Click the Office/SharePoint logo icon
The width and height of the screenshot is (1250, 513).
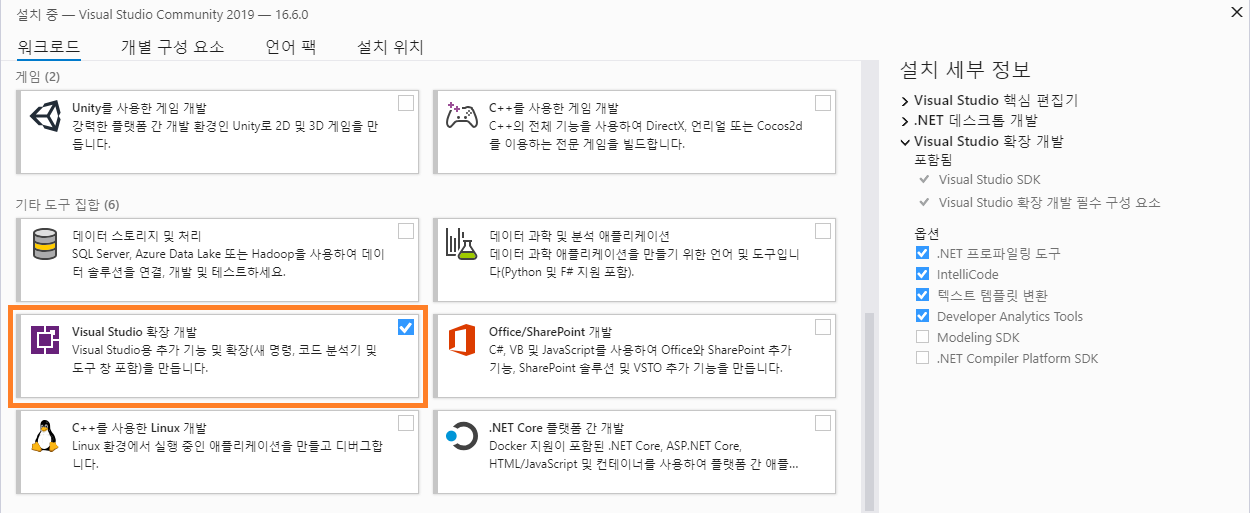461,340
